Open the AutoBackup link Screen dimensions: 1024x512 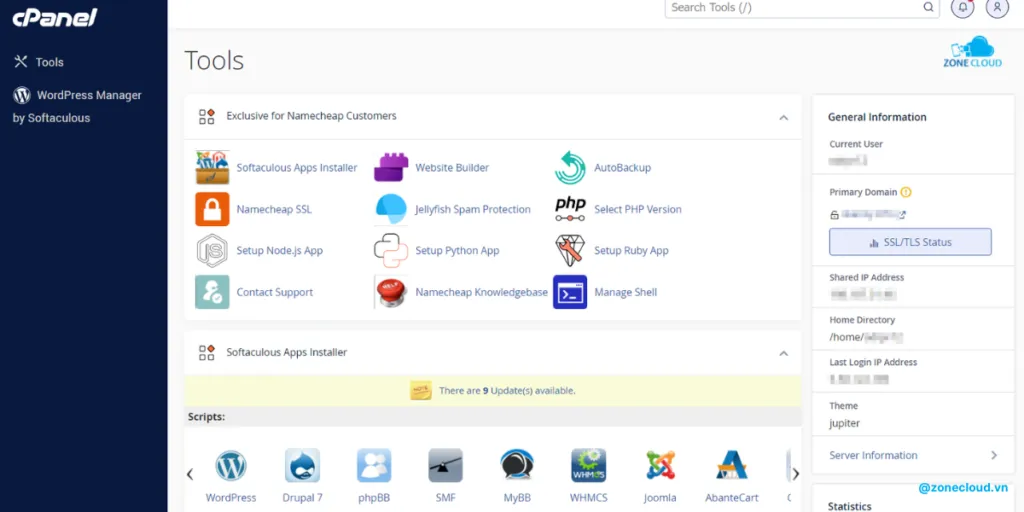(x=622, y=168)
